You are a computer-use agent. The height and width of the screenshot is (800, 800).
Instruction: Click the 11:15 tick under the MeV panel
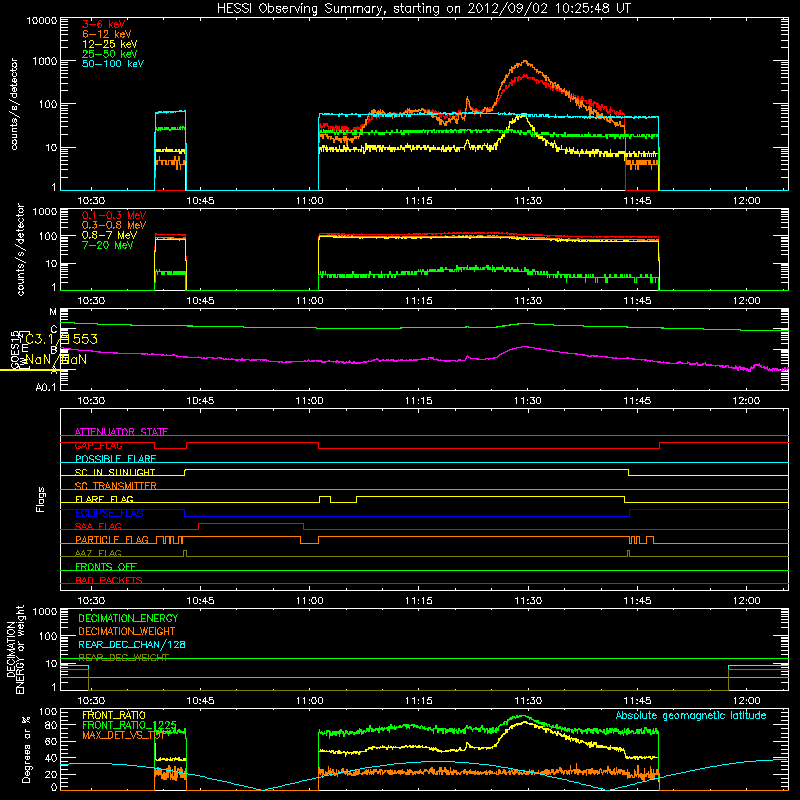pos(419,301)
